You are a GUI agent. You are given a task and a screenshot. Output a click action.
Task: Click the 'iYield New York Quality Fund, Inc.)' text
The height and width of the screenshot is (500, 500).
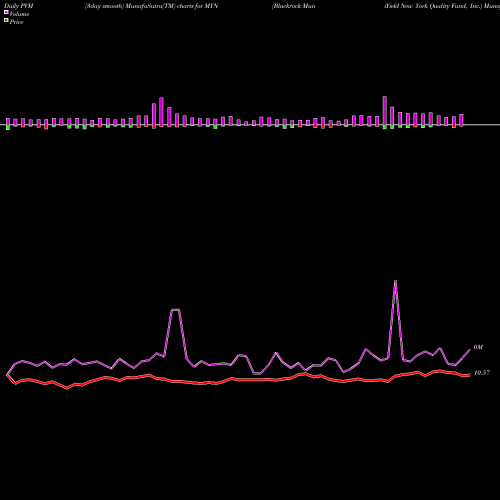(433, 6)
